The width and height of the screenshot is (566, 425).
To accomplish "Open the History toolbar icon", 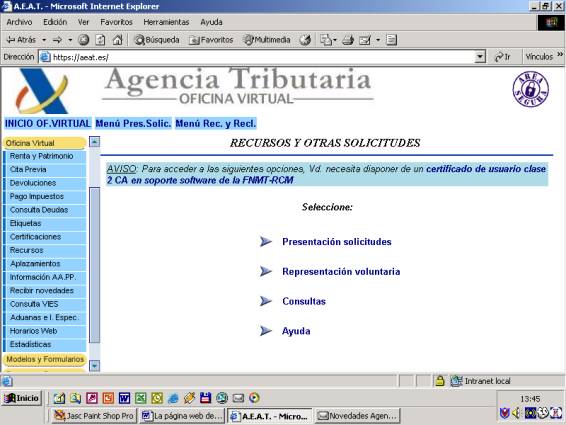I will click(305, 40).
